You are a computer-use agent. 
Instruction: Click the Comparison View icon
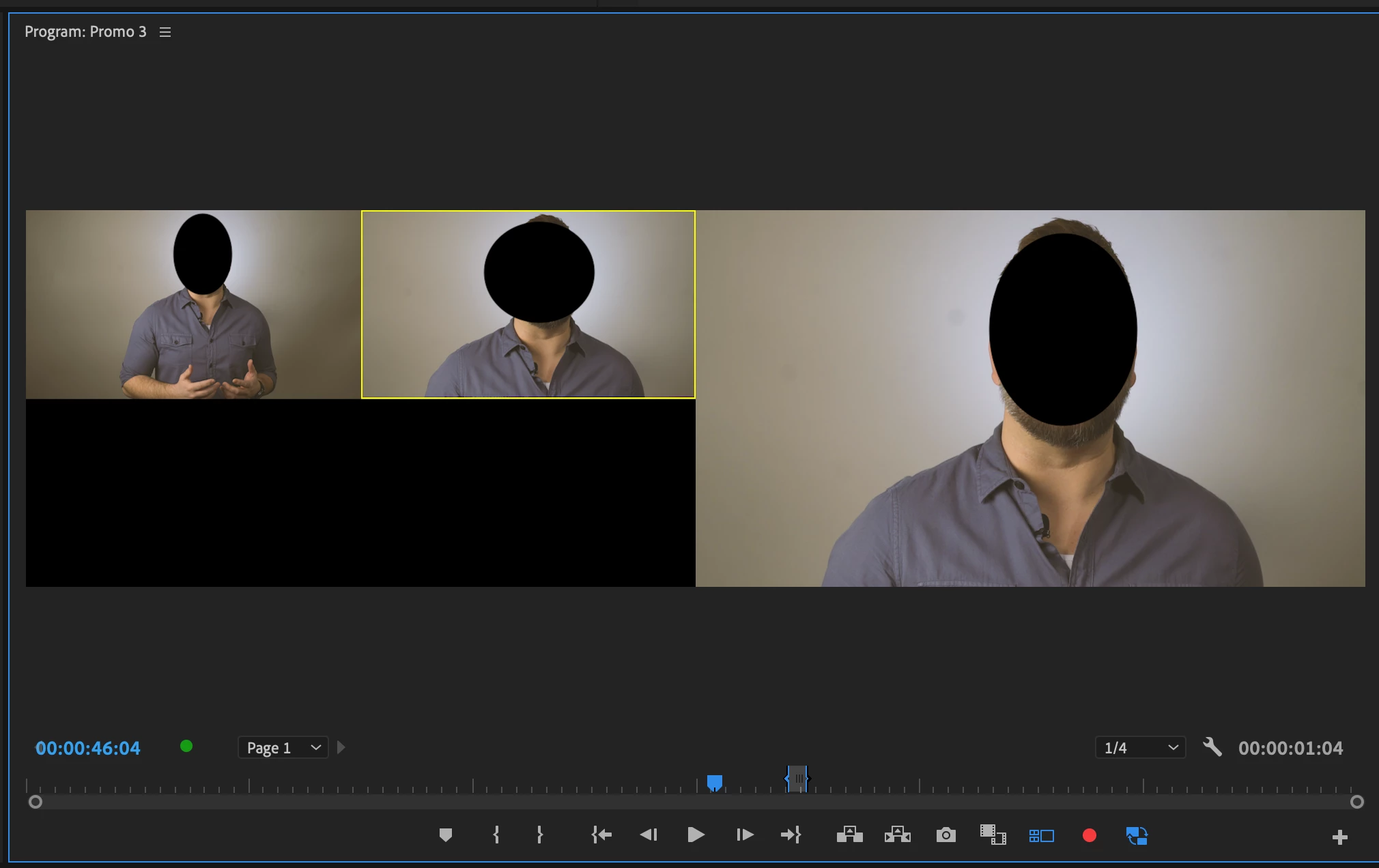993,835
